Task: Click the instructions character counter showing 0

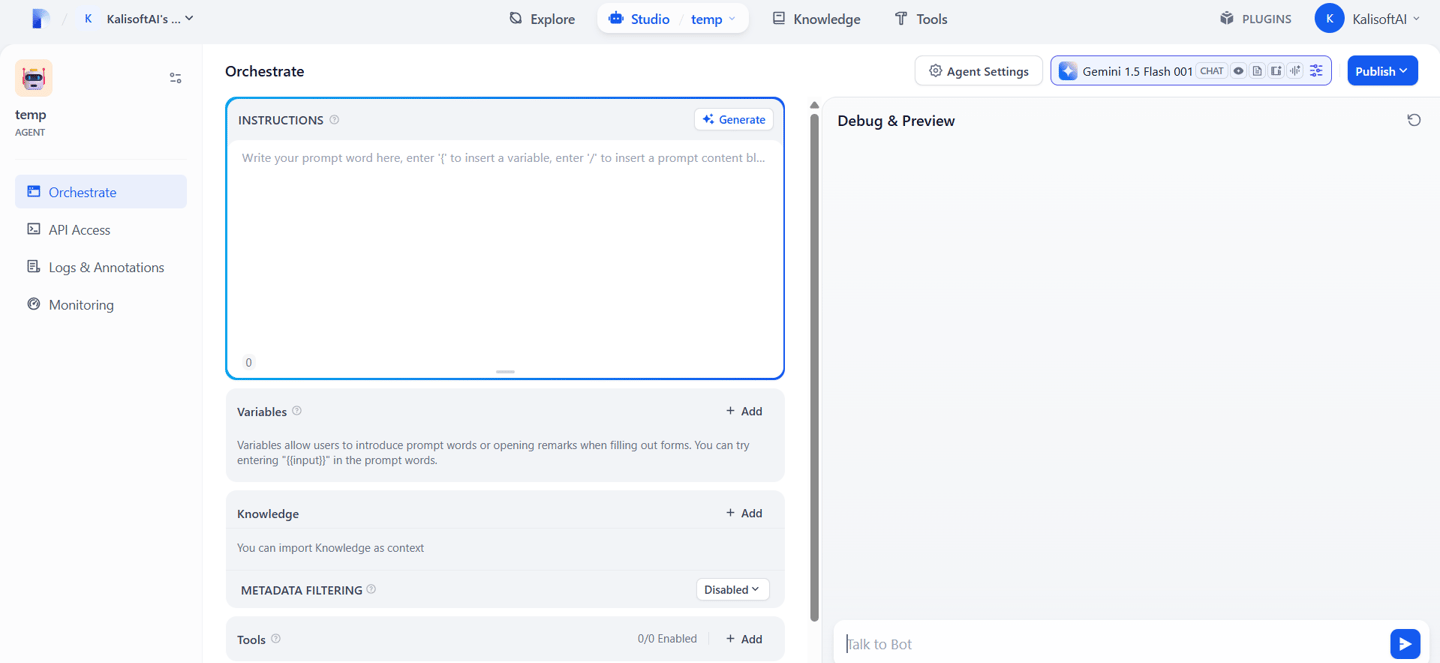Action: point(249,362)
